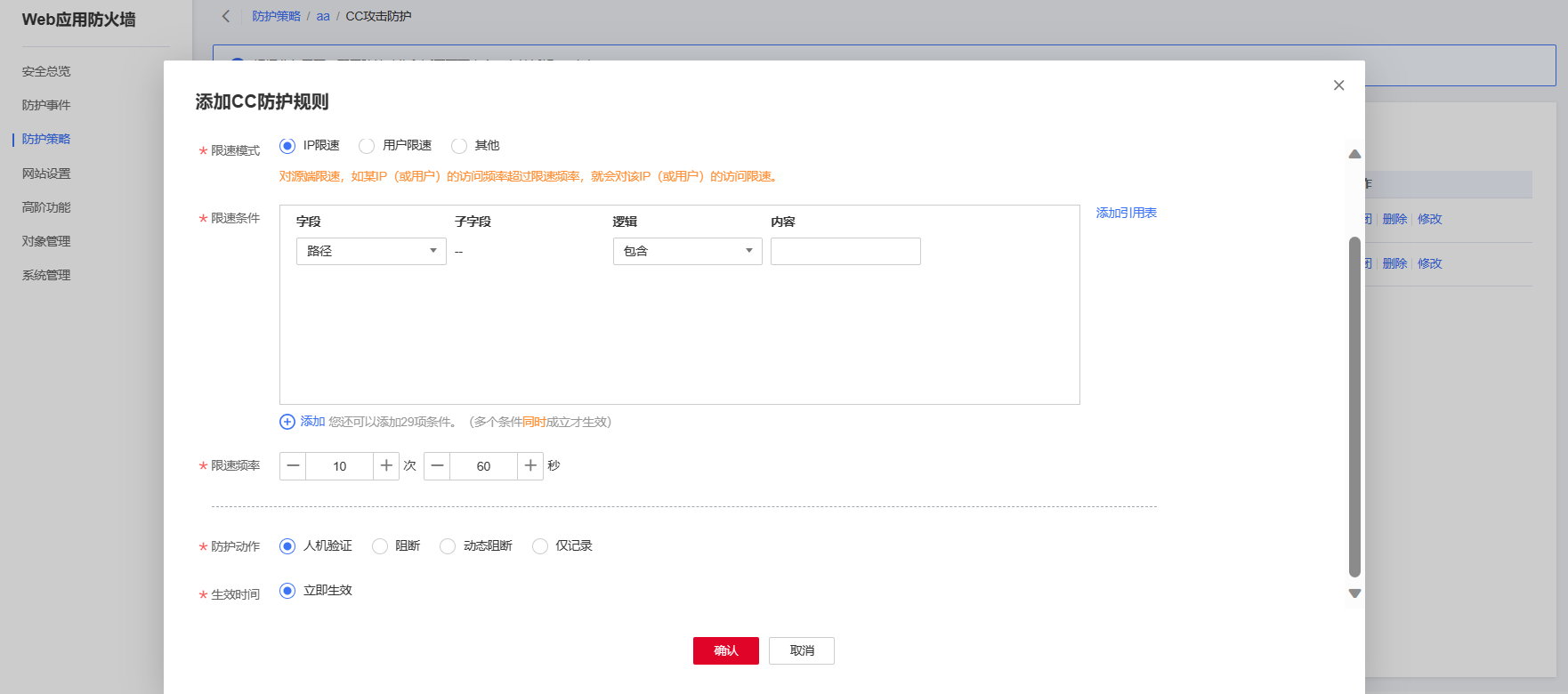The width and height of the screenshot is (1568, 694).
Task: Decrease the rate limit seconds value
Action: click(437, 466)
